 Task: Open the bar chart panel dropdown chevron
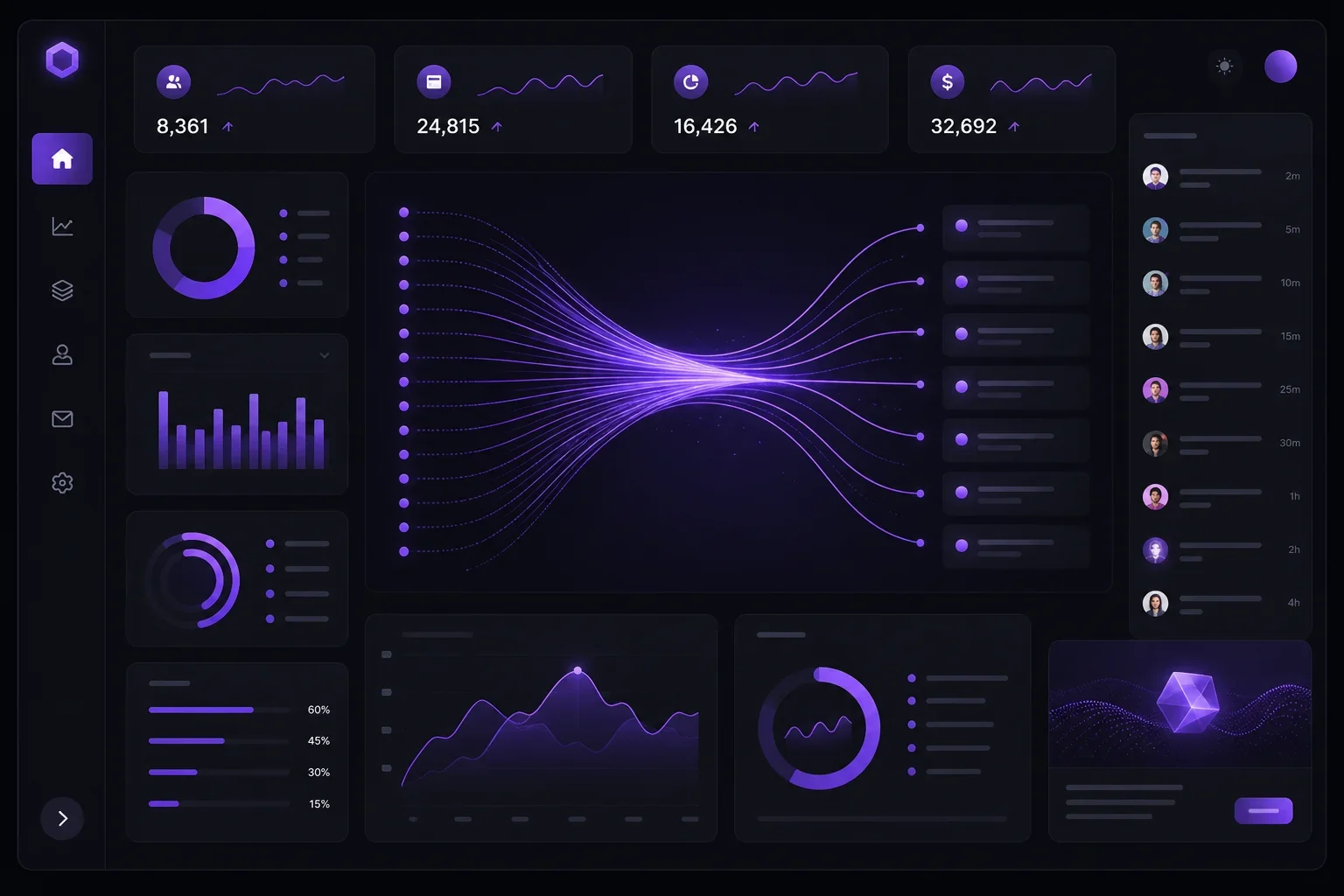coord(325,355)
